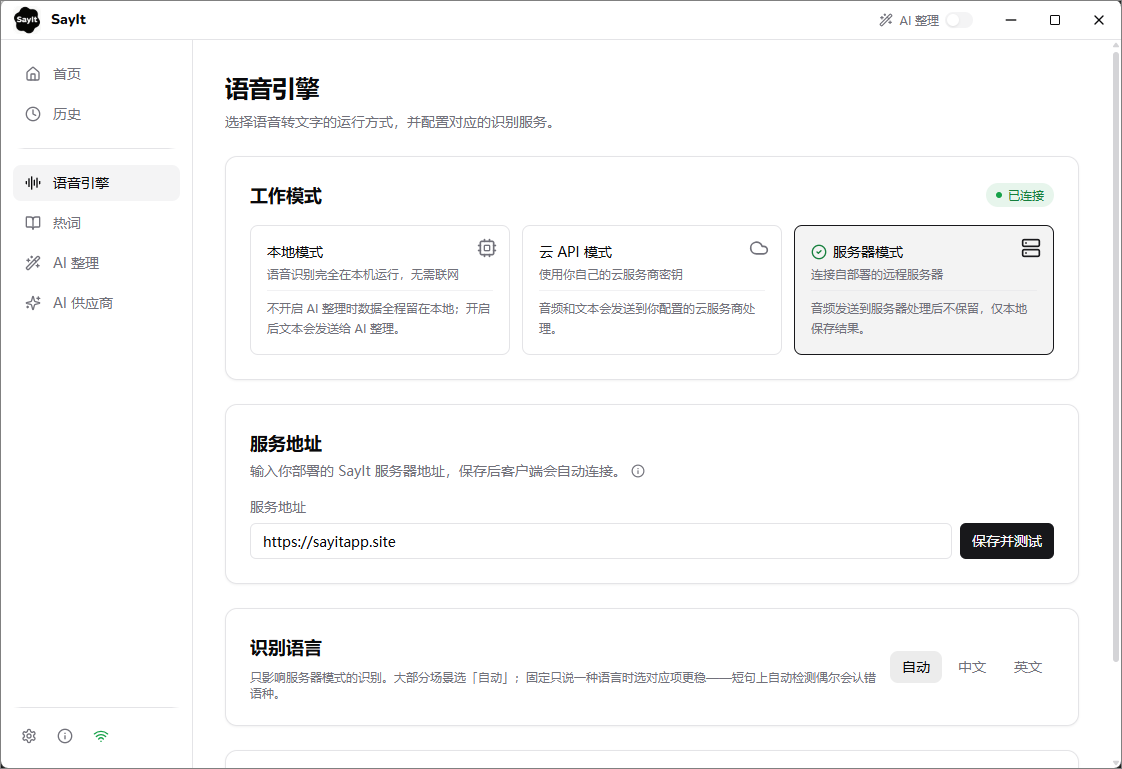This screenshot has height=769, width=1122.
Task: Click the 识别语言 section heading
Action: [286, 648]
